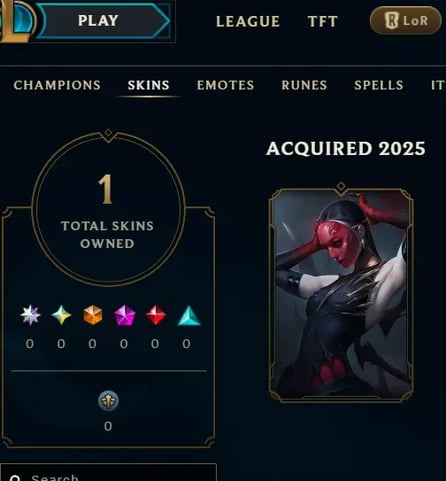Open the acquired 2025 skin splash card
This screenshot has width=446, height=481.
(341, 295)
